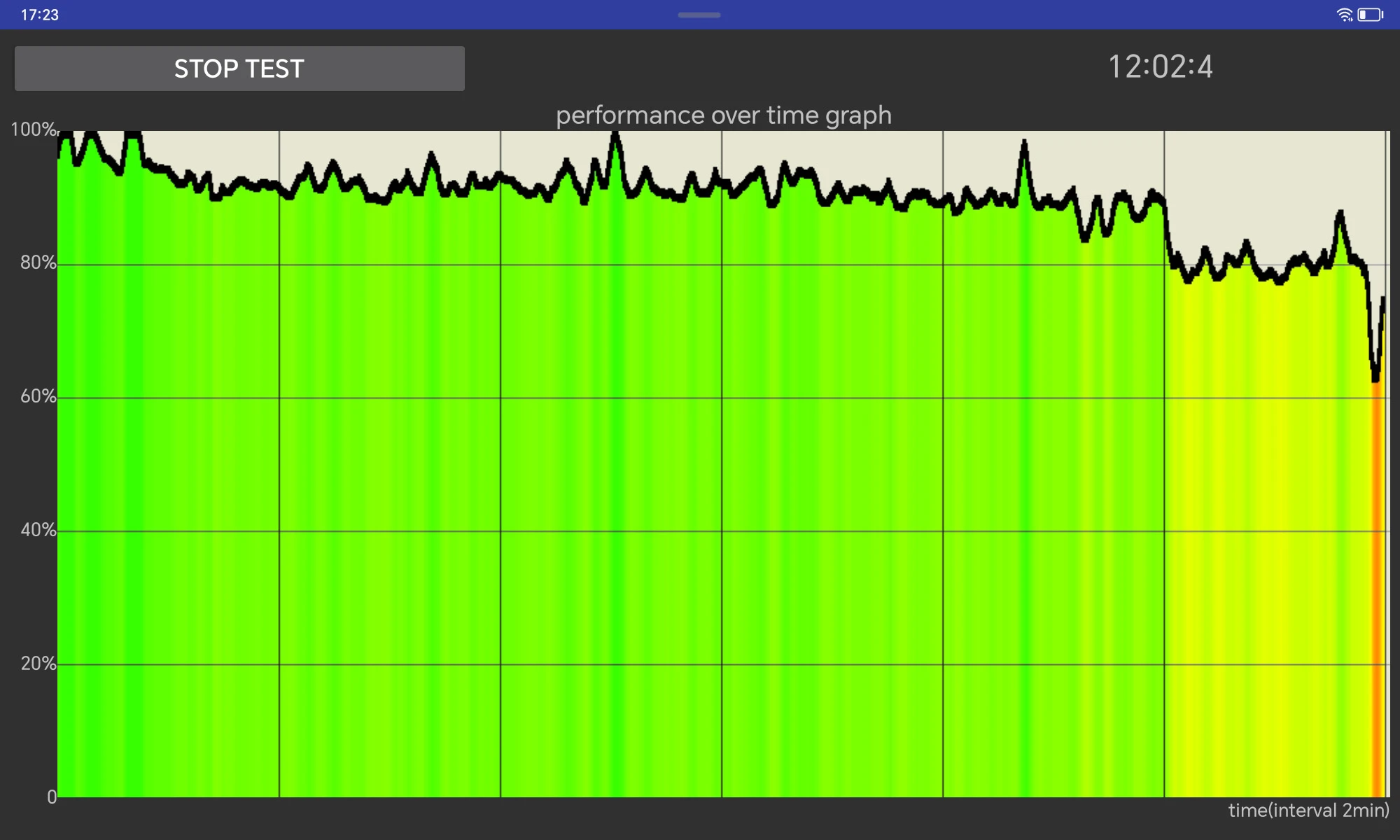The width and height of the screenshot is (1400, 840).
Task: Tap the 100% axis label
Action: pyautogui.click(x=33, y=129)
